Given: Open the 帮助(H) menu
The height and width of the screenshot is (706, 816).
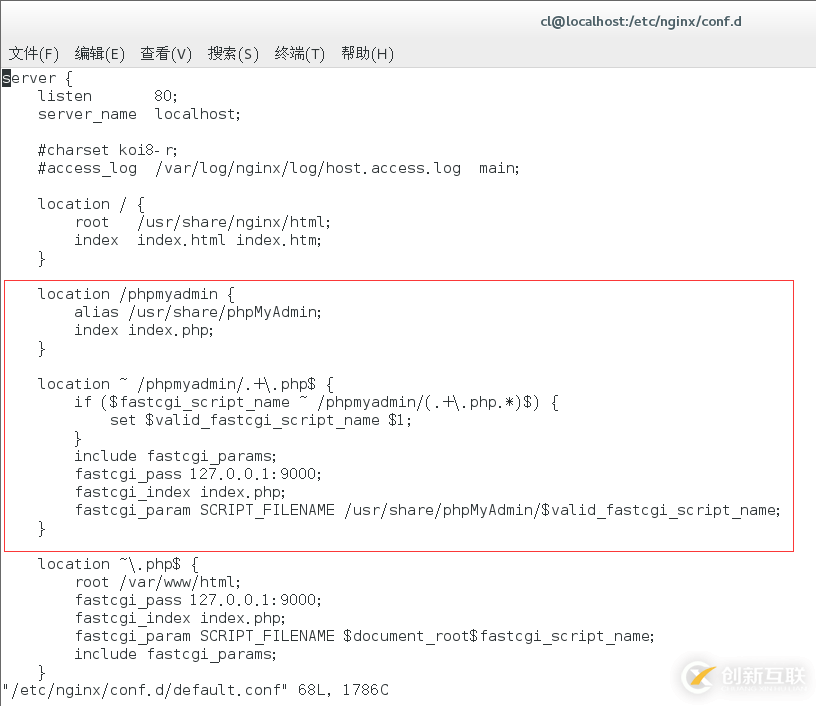Looking at the screenshot, I should 367,54.
